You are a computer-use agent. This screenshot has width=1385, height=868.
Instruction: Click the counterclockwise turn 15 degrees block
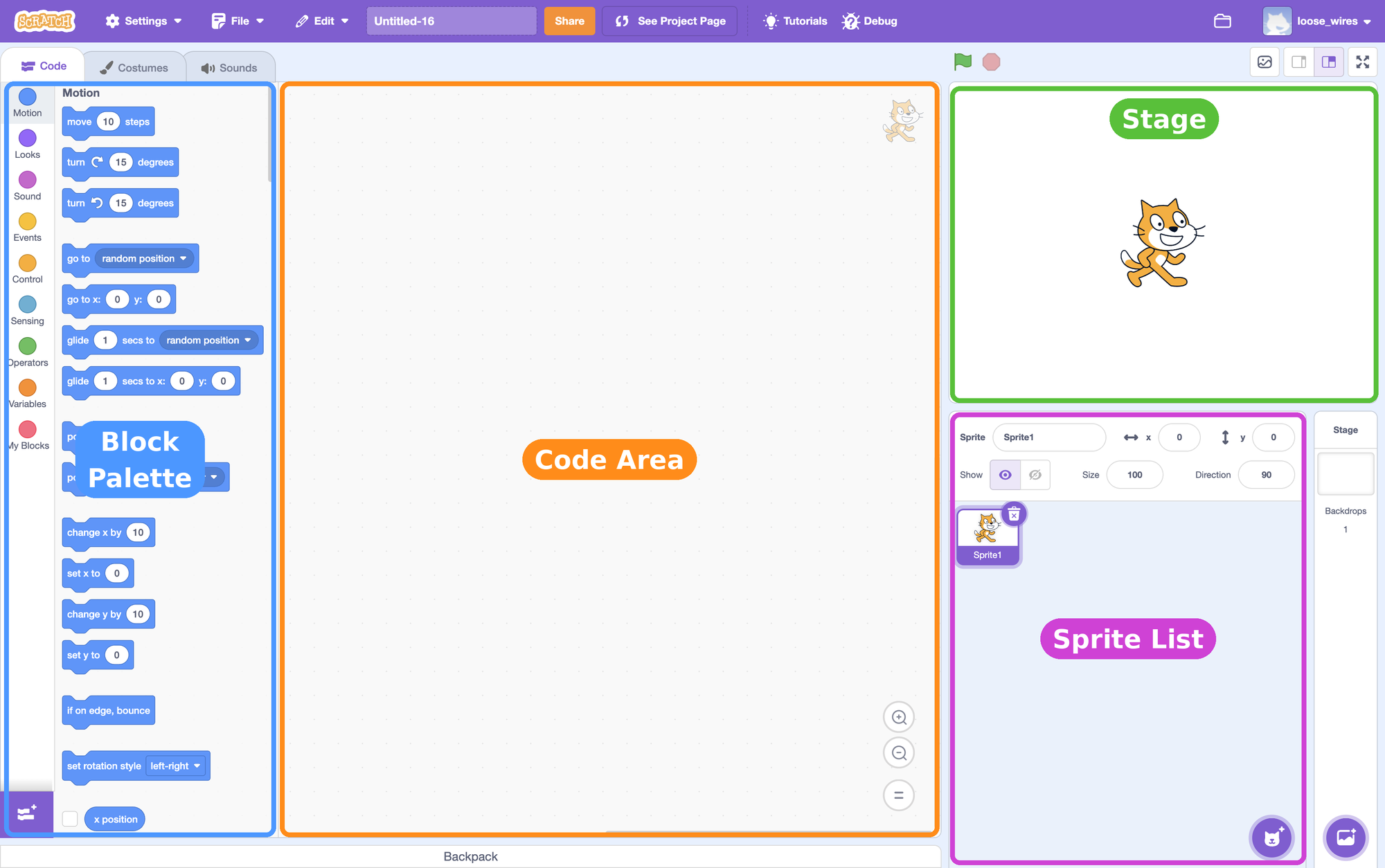pyautogui.click(x=120, y=204)
